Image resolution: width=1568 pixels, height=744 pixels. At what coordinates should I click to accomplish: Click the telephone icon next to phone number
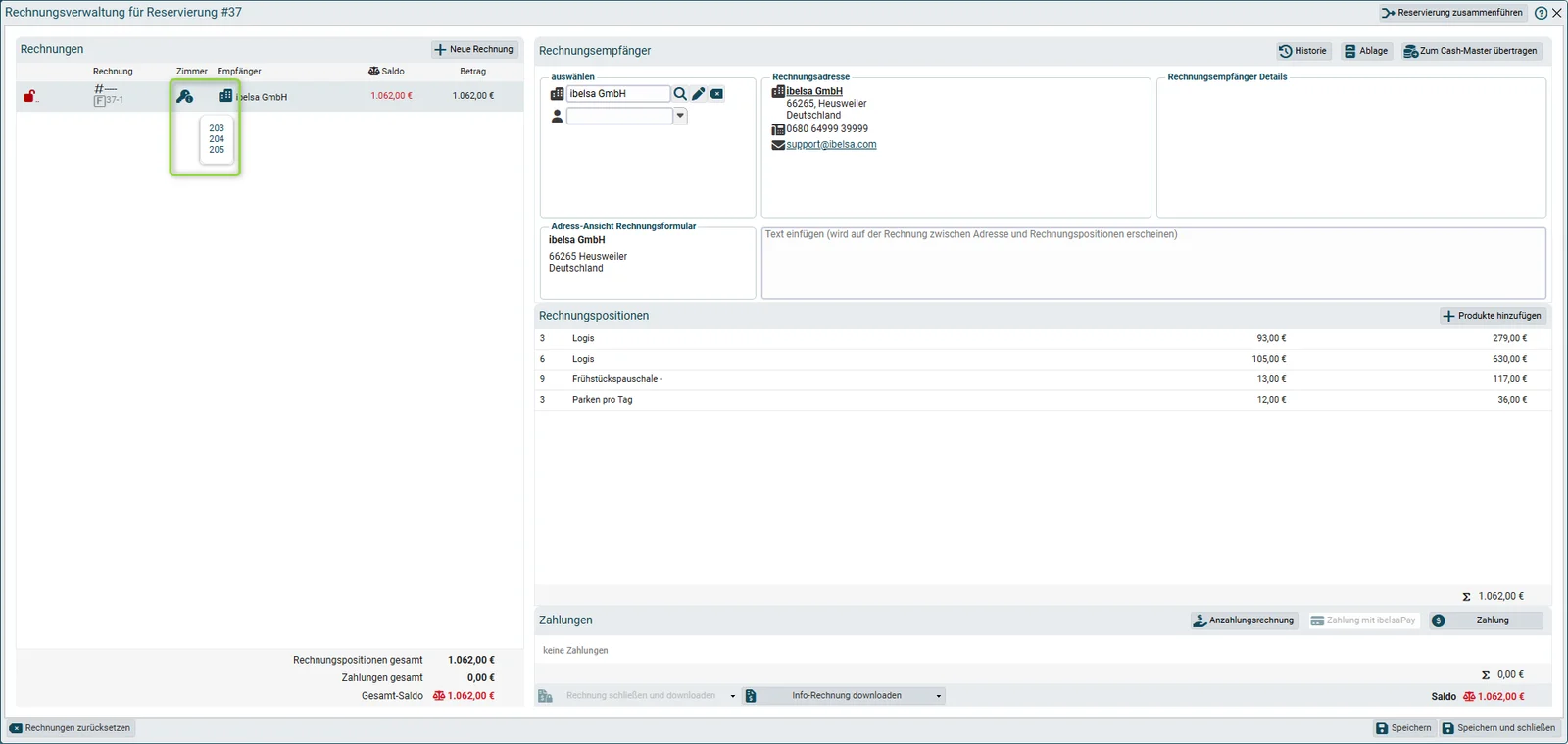point(778,129)
